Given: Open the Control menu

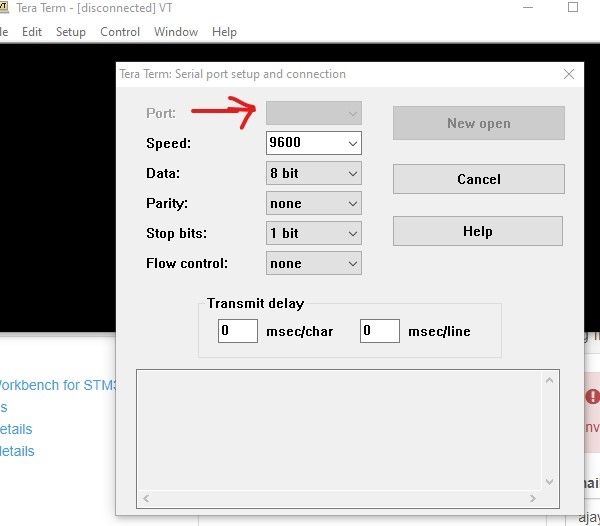Looking at the screenshot, I should click(120, 32).
